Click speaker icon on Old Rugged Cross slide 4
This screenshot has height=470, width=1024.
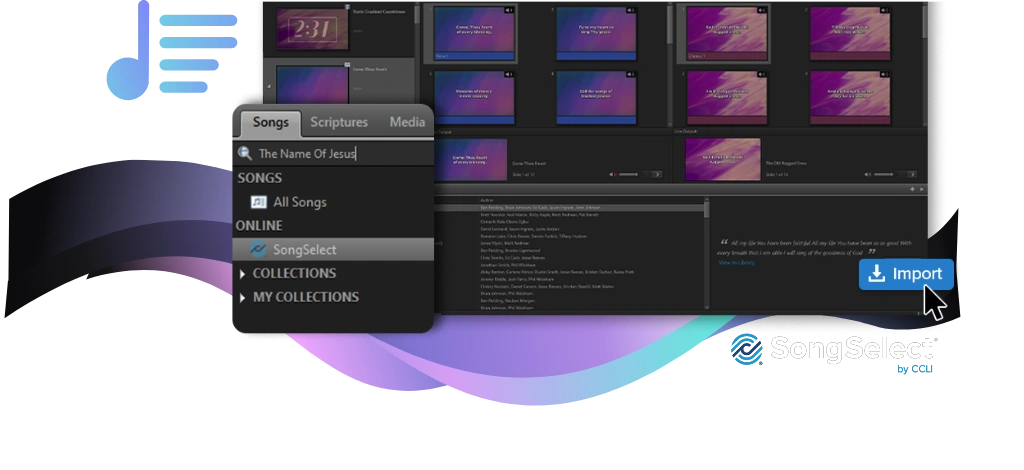click(x=885, y=75)
